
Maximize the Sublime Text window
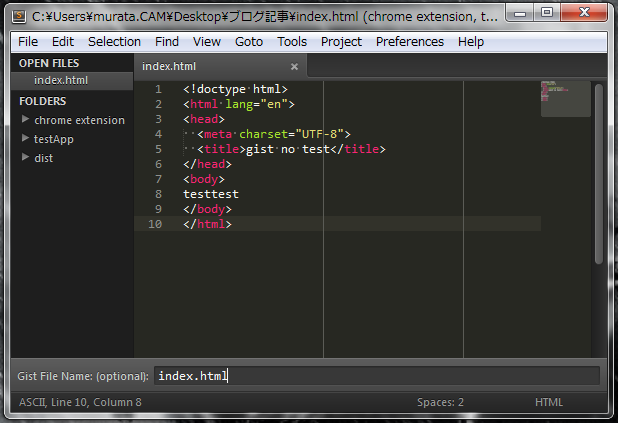547,13
